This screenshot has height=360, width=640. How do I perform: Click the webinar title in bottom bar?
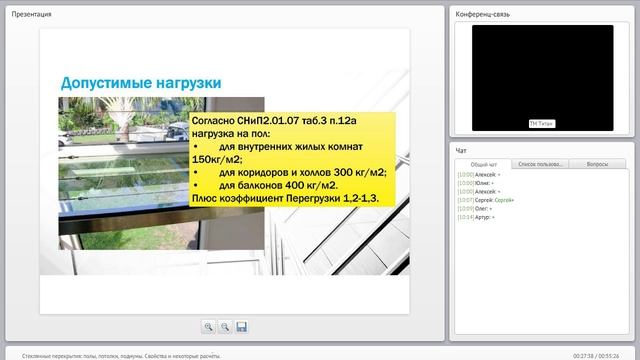pos(121,356)
